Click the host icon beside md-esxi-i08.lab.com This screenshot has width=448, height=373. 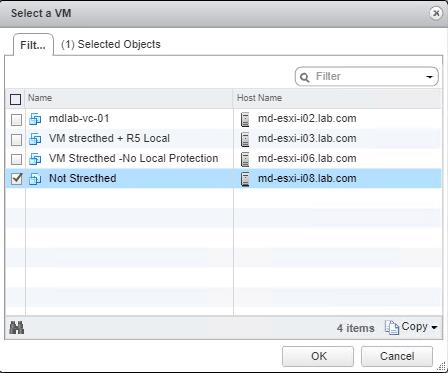[x=245, y=179]
